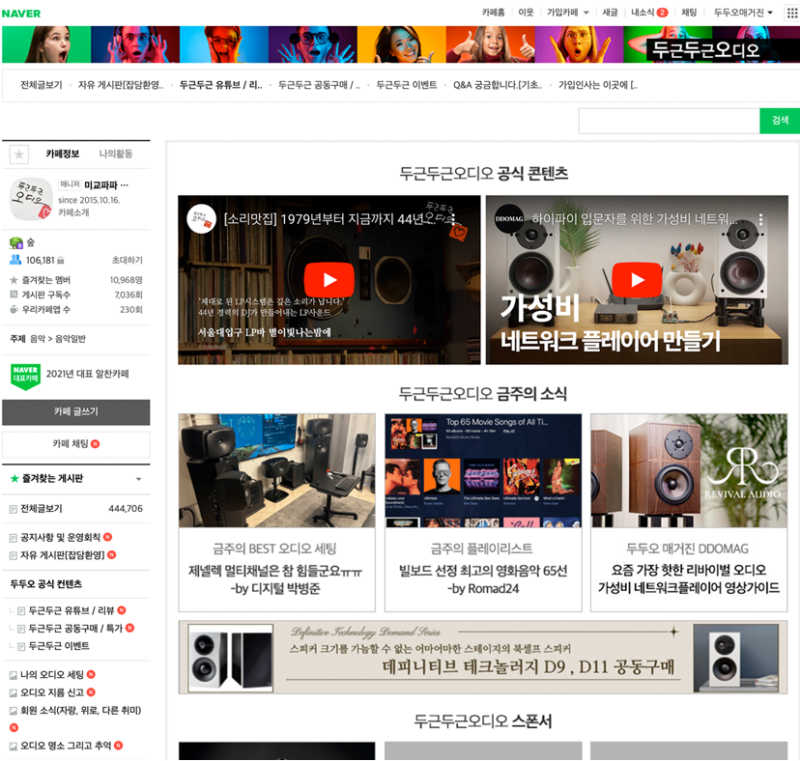
Task: Open 카페홈 in the top menu
Action: coord(493,13)
